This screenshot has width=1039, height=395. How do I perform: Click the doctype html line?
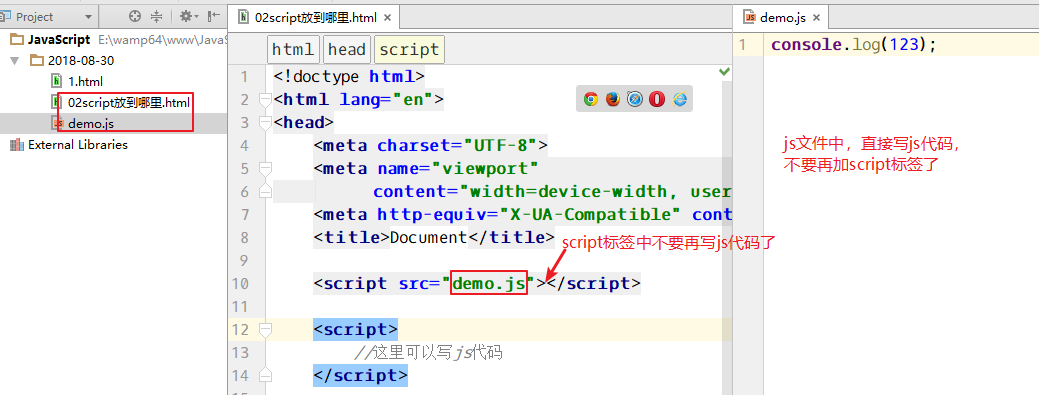pyautogui.click(x=349, y=76)
